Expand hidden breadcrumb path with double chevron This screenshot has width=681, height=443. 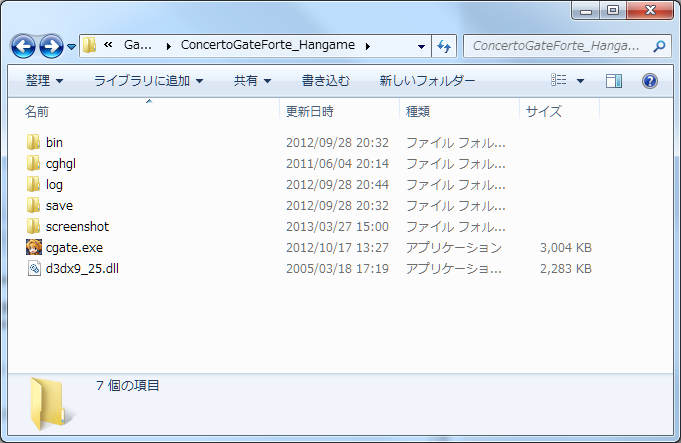pyautogui.click(x=108, y=45)
